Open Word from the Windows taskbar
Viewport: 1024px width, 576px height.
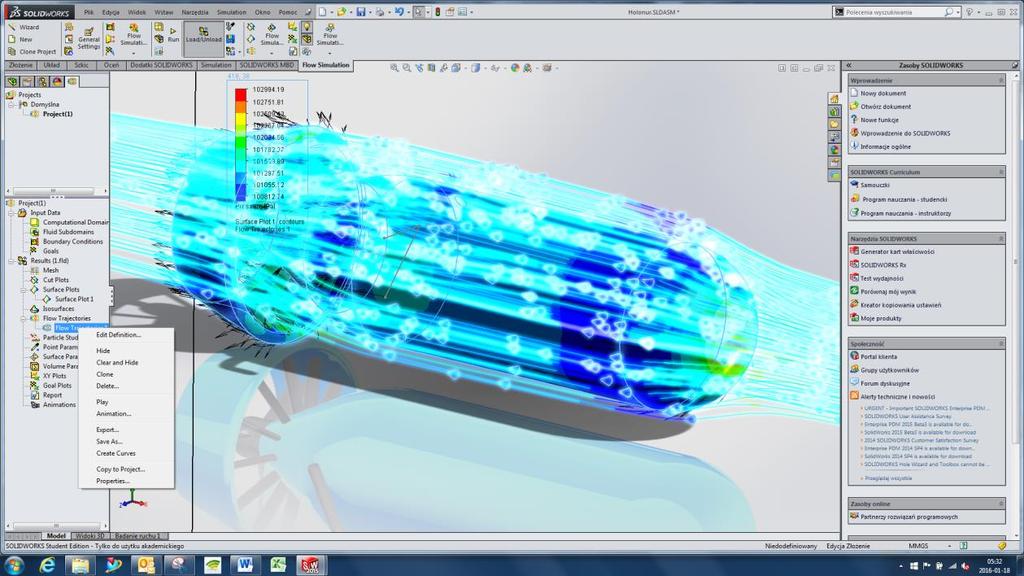[x=245, y=564]
